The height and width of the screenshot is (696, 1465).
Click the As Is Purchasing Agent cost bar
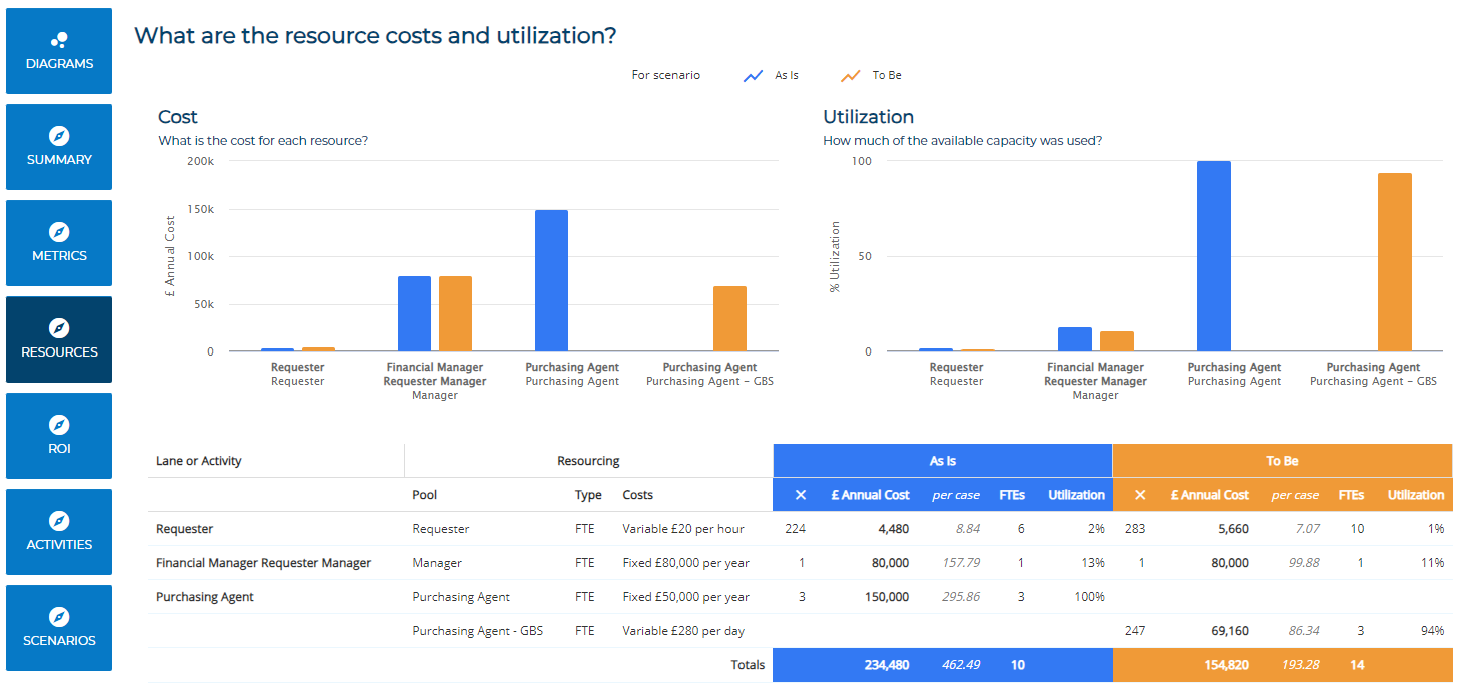551,280
